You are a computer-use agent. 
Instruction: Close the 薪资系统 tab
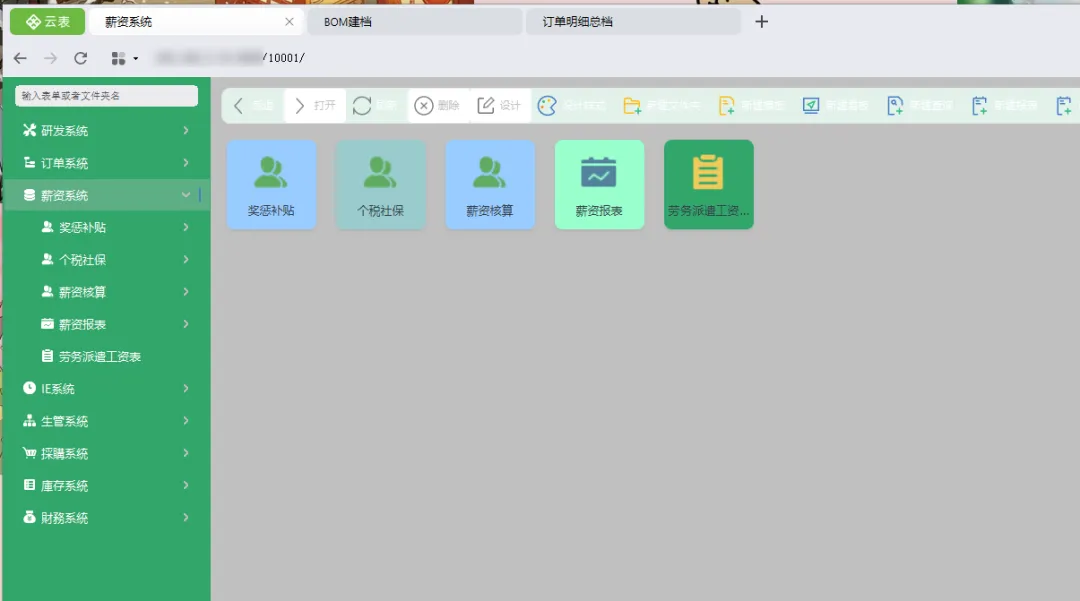(x=289, y=21)
